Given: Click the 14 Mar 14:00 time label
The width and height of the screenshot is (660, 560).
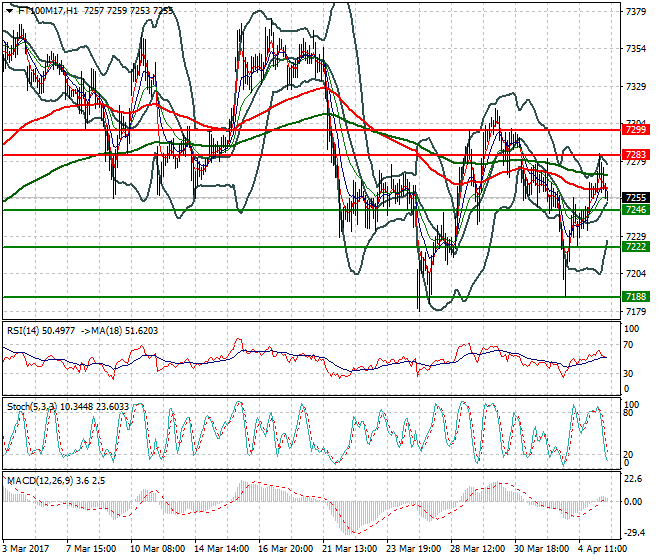Looking at the screenshot, I should pyautogui.click(x=221, y=549).
